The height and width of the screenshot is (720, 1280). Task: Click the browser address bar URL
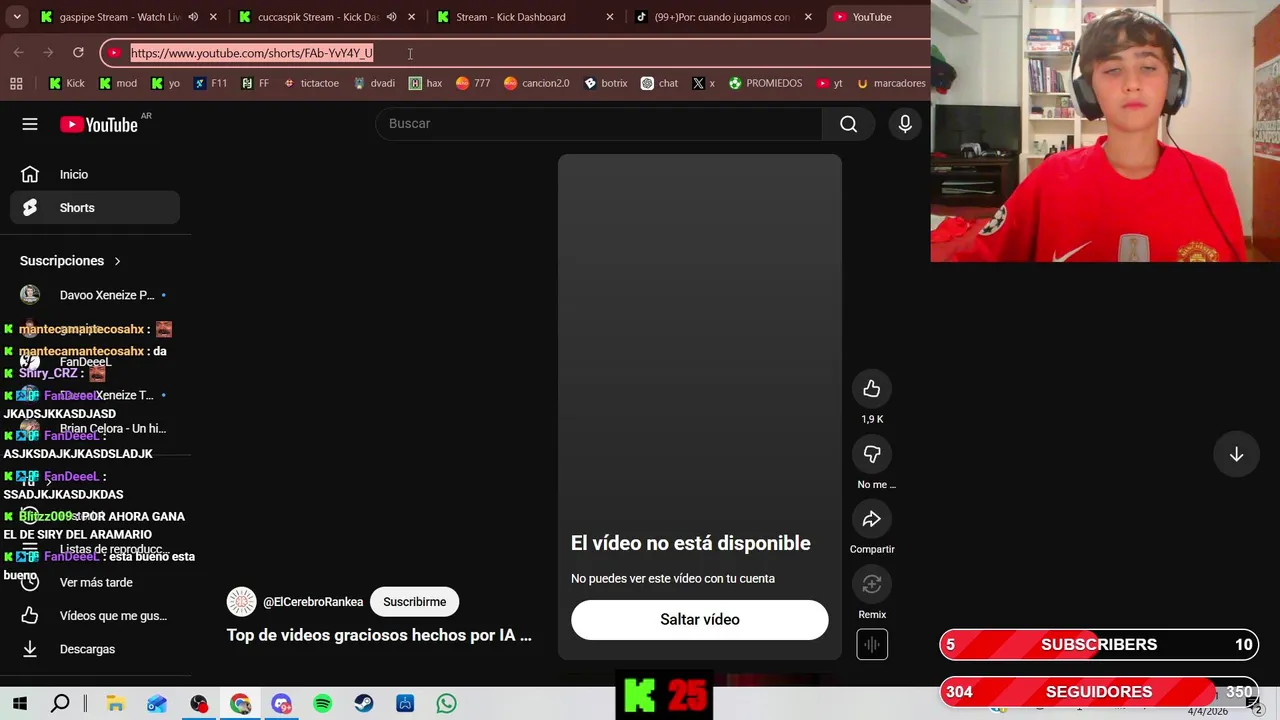point(252,53)
